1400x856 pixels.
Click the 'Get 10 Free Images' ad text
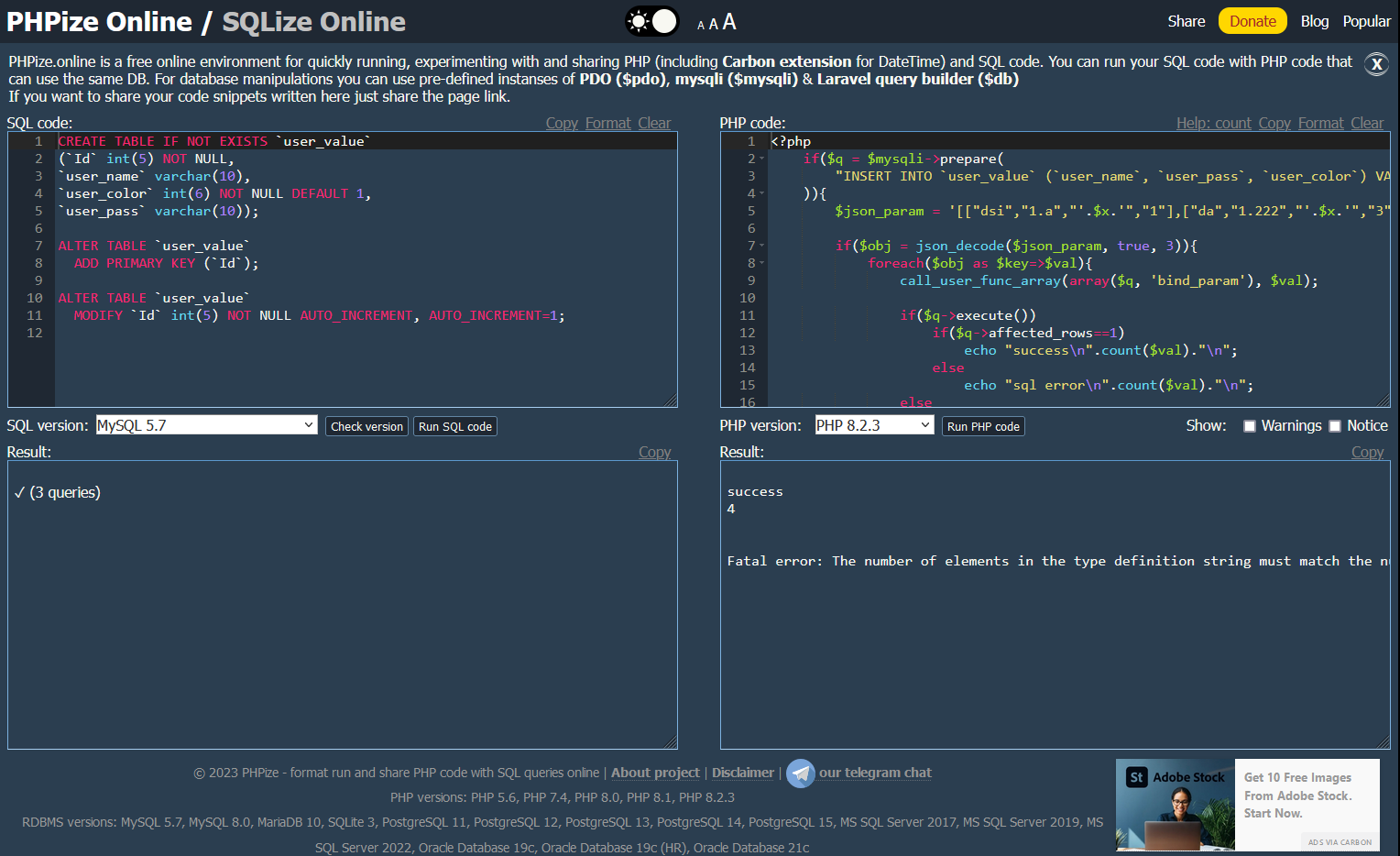(1298, 796)
